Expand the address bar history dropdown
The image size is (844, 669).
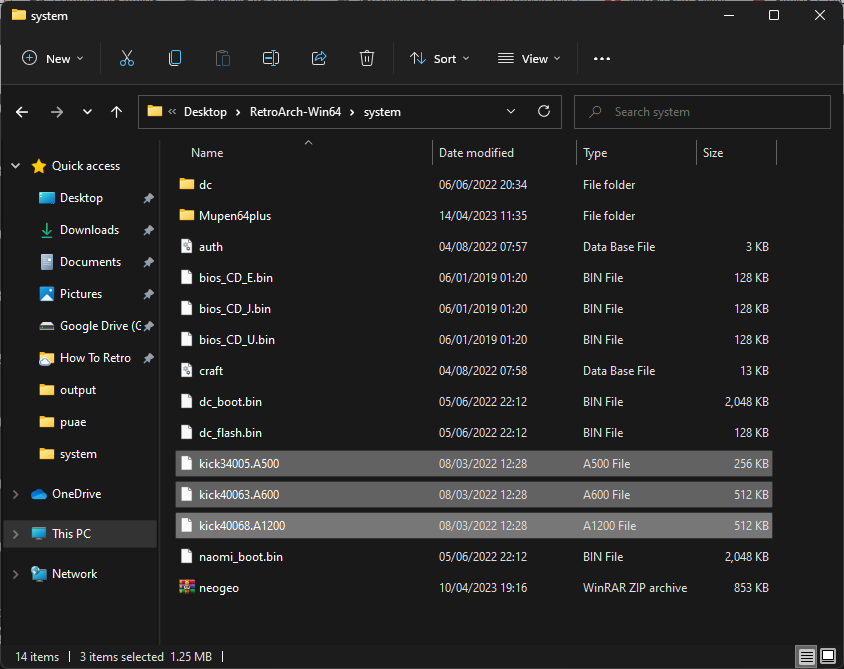point(511,111)
